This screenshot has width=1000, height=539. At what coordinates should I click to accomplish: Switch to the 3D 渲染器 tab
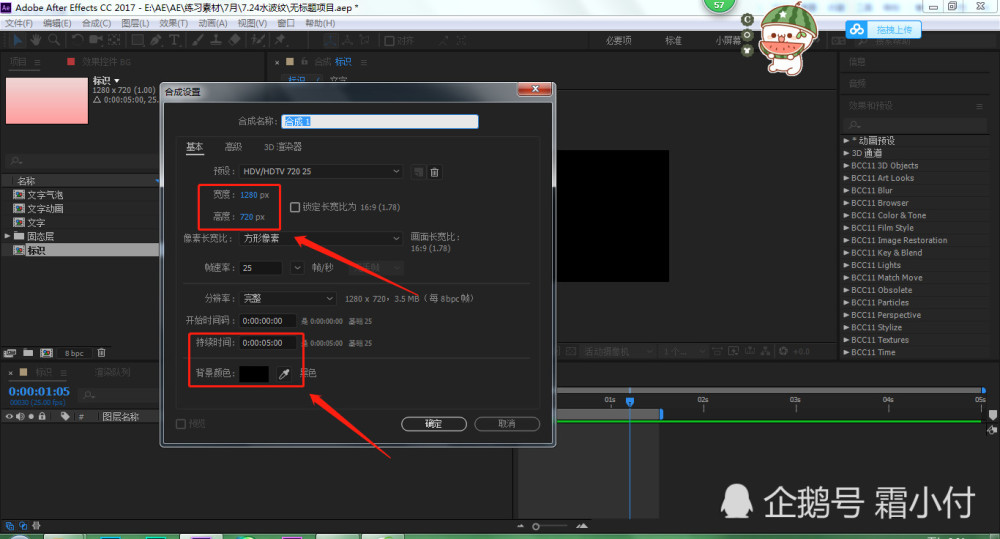(x=283, y=147)
